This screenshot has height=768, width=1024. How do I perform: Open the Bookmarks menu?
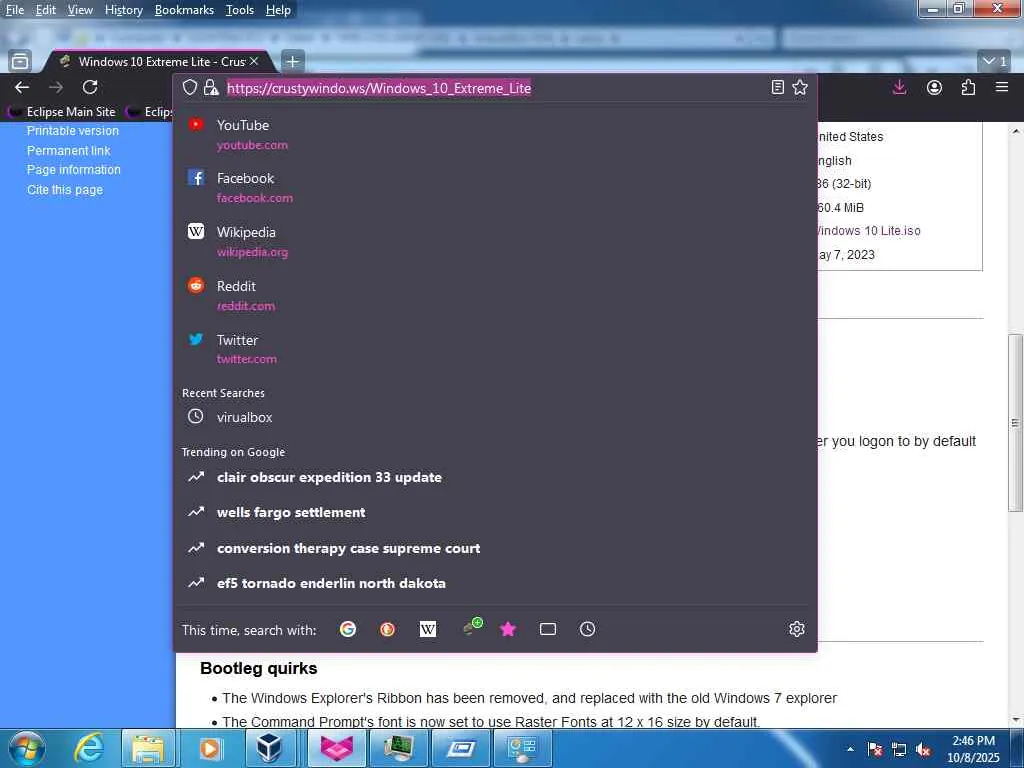tap(184, 10)
